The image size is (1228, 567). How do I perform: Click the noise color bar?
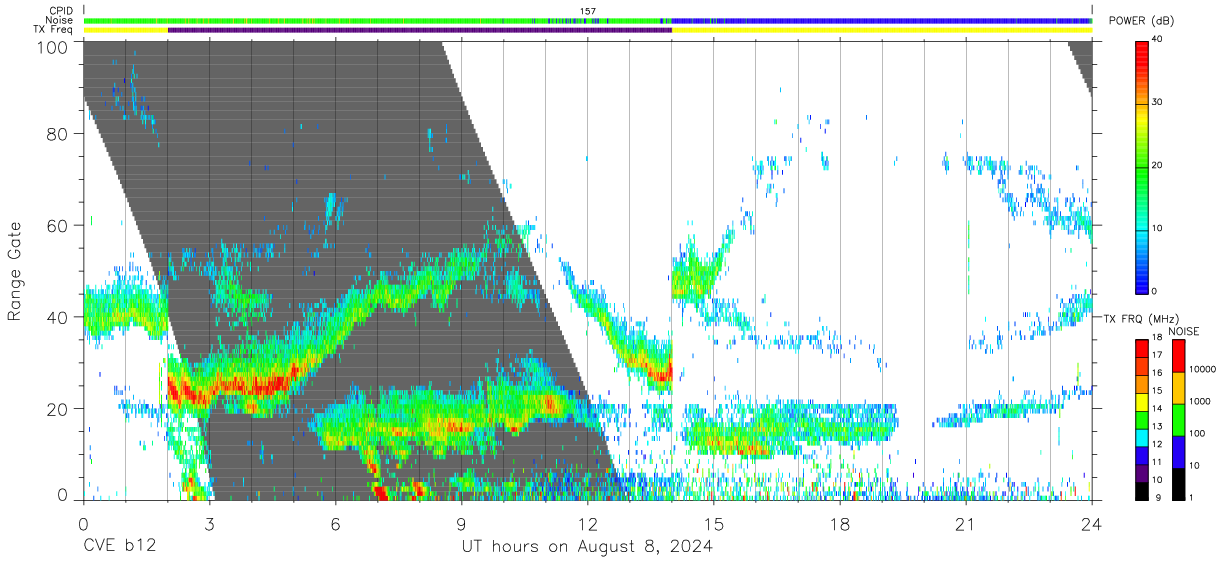pyautogui.click(x=1178, y=419)
